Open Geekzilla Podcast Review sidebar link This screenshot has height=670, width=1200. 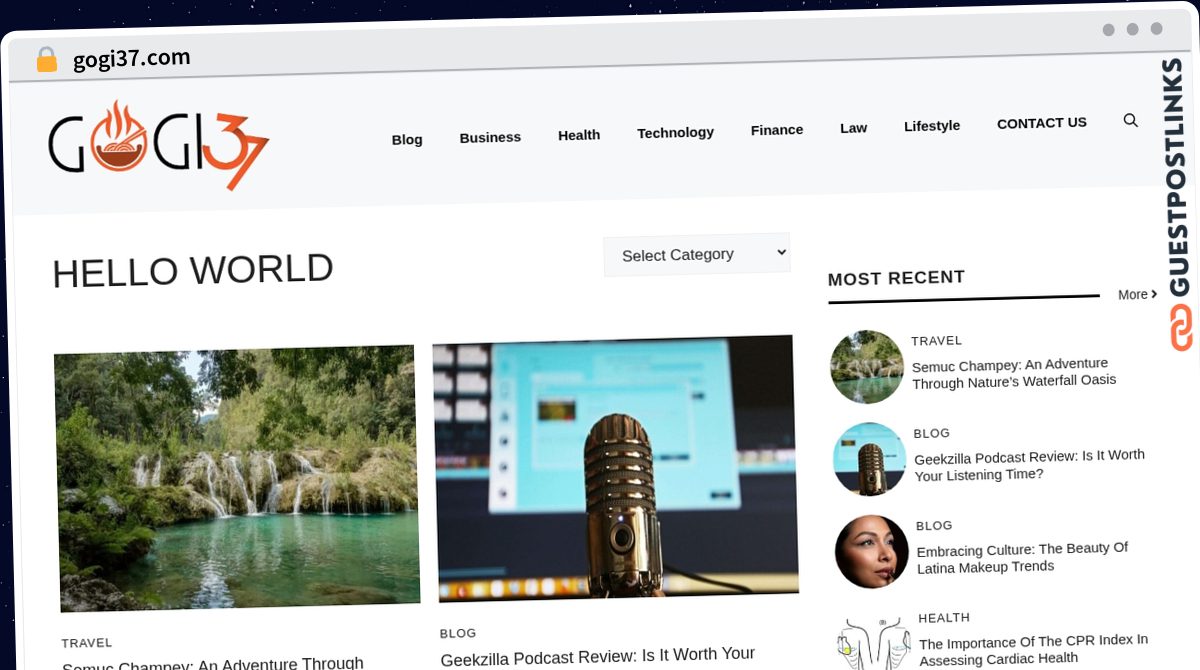pos(1030,464)
